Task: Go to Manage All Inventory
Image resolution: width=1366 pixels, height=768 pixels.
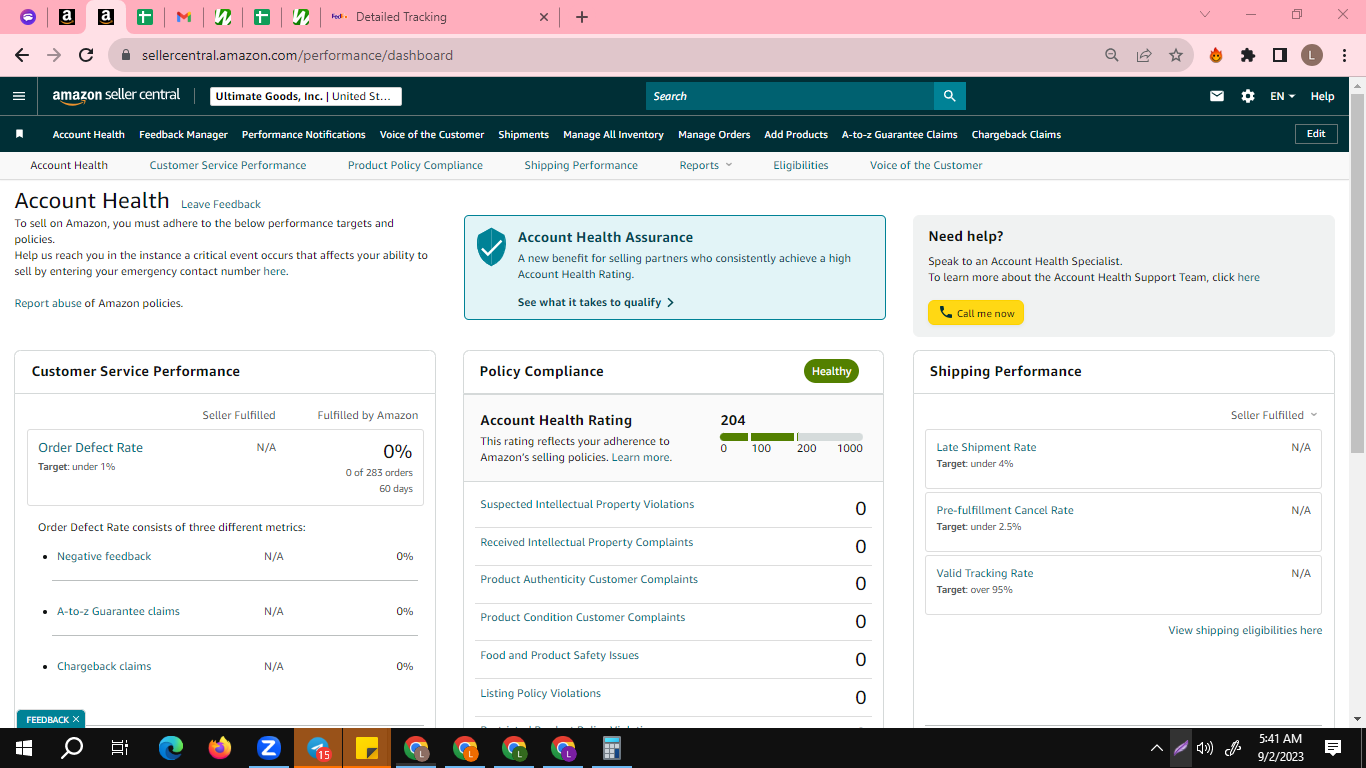Action: tap(613, 134)
